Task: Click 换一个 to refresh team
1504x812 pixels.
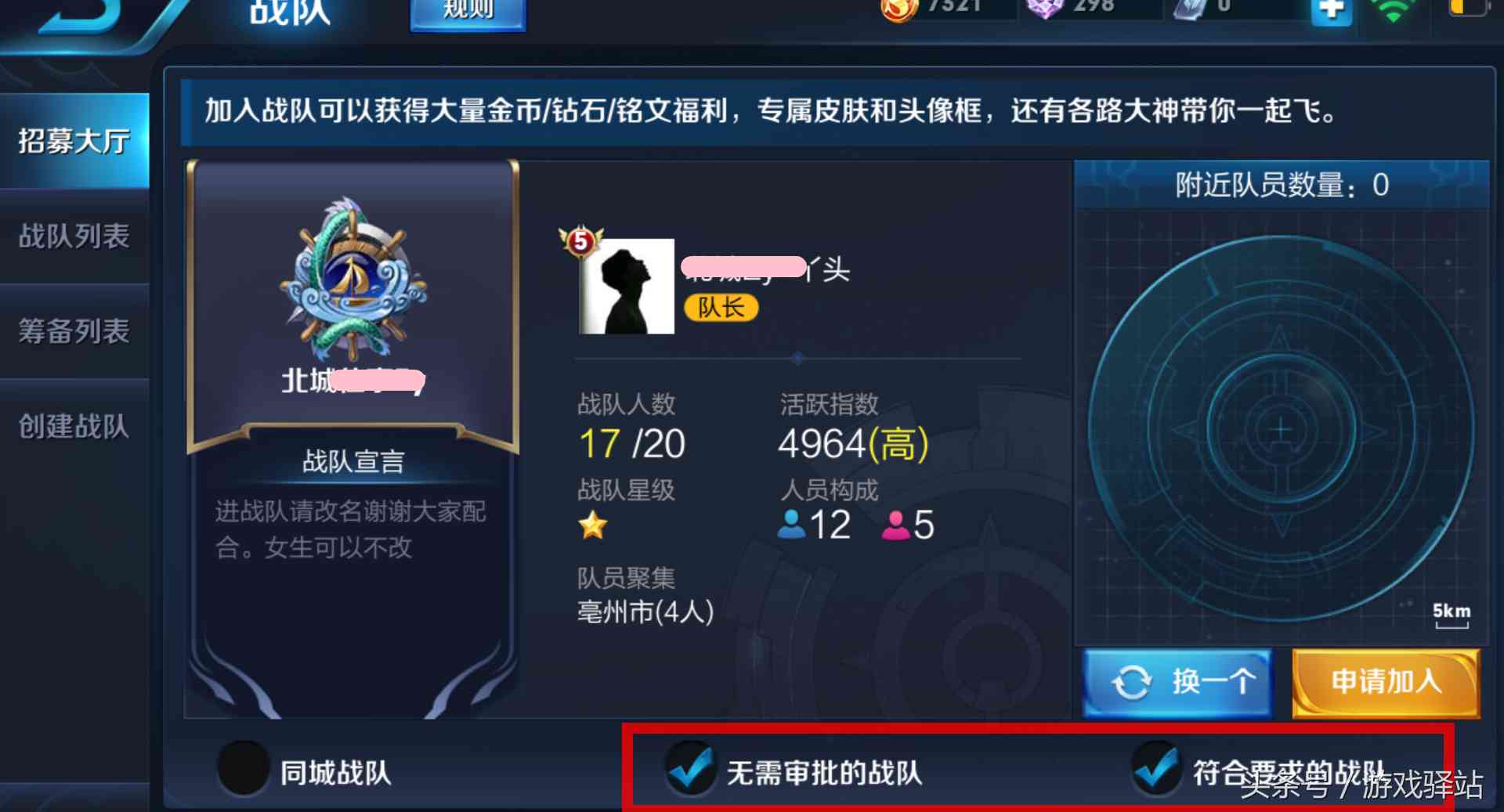Action: pyautogui.click(x=1177, y=683)
